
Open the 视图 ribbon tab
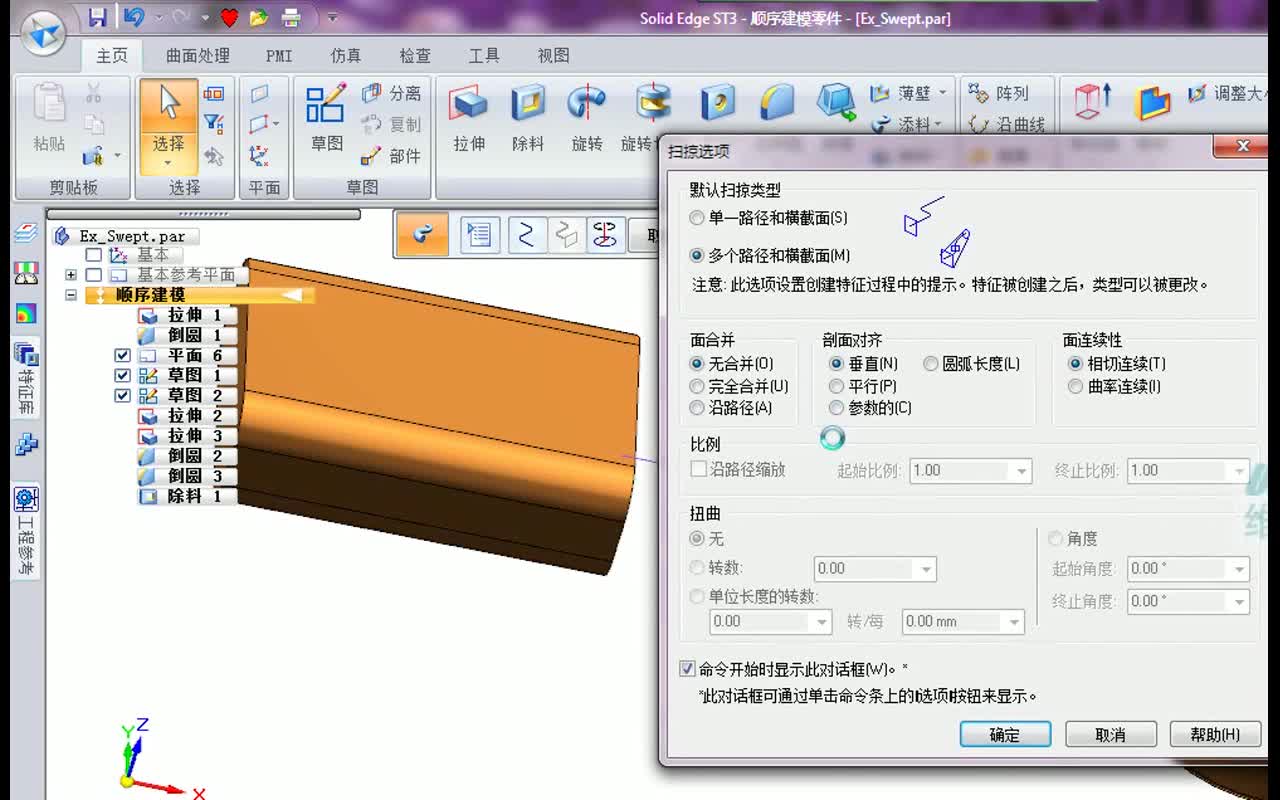(554, 56)
